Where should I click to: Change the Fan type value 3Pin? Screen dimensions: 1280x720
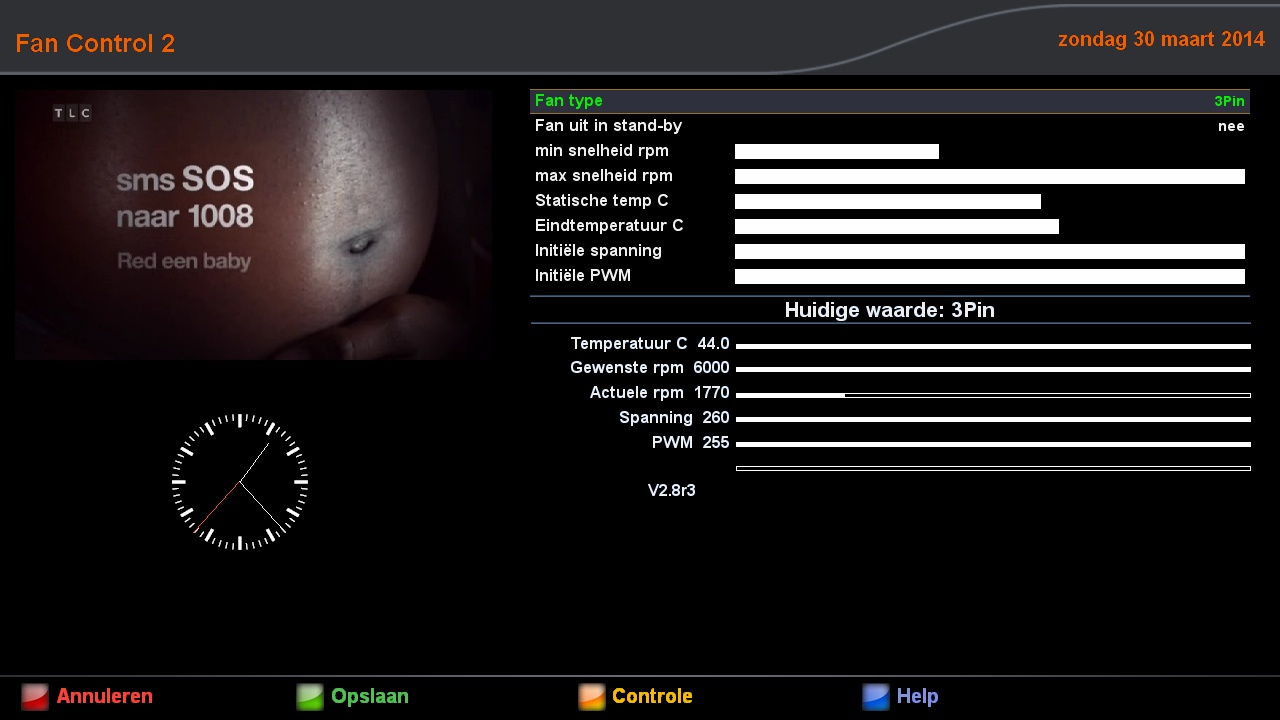pyautogui.click(x=1229, y=101)
